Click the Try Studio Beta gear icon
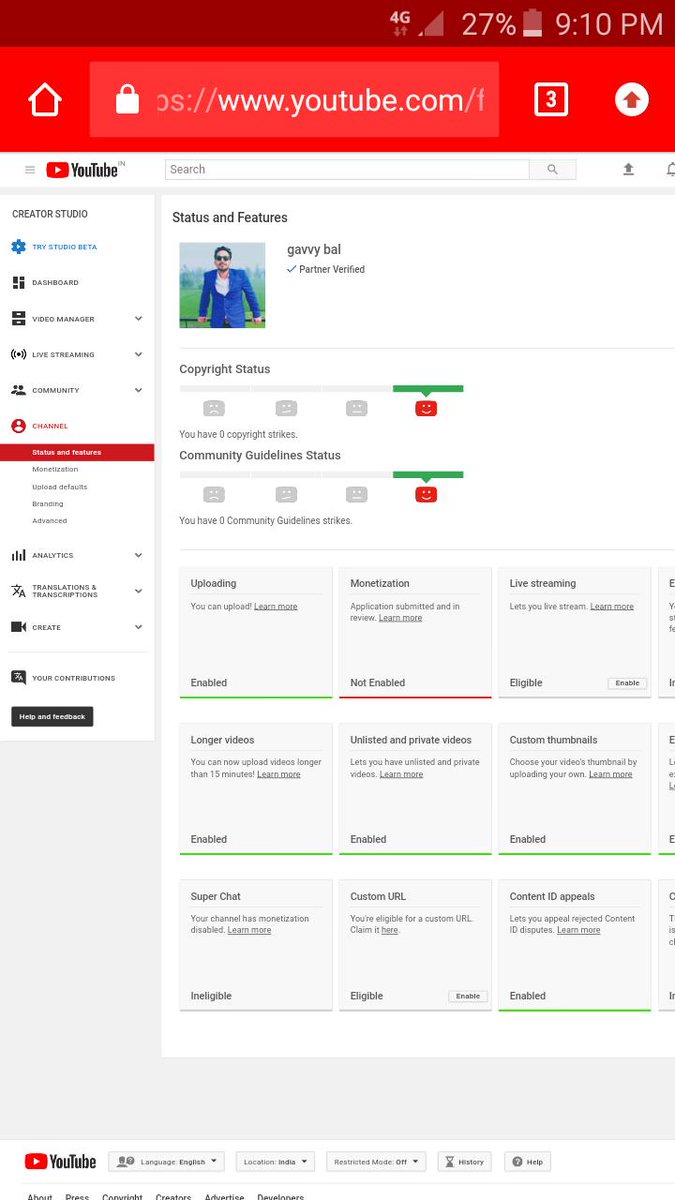Screen dimensions: 675x1200 (x=18, y=247)
